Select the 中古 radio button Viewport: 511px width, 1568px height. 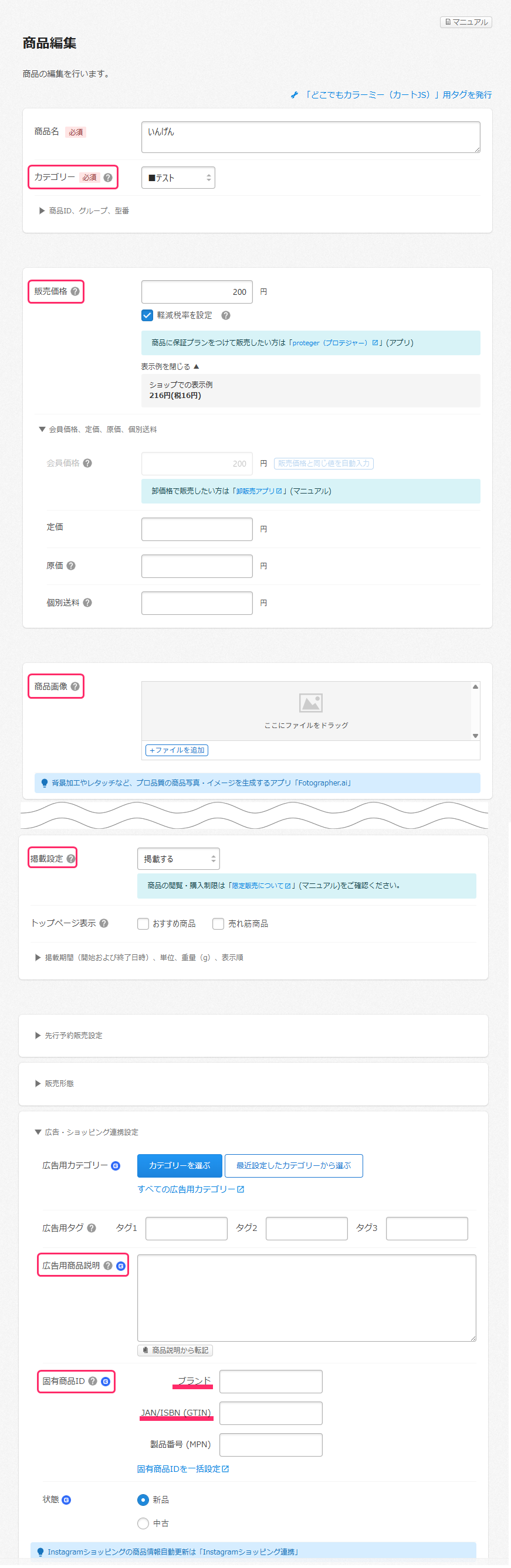click(x=143, y=1523)
